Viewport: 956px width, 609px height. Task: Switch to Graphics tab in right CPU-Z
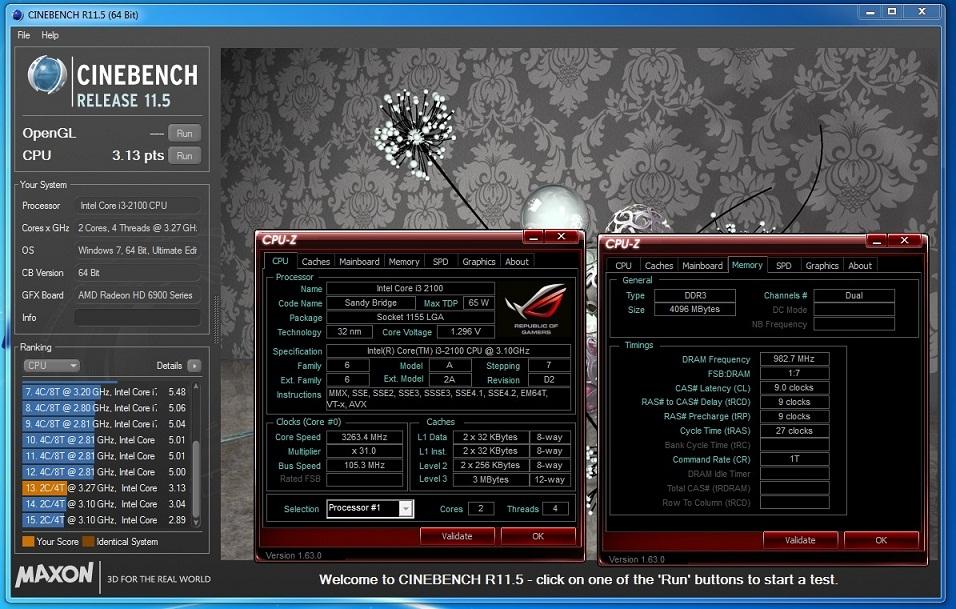tap(822, 266)
